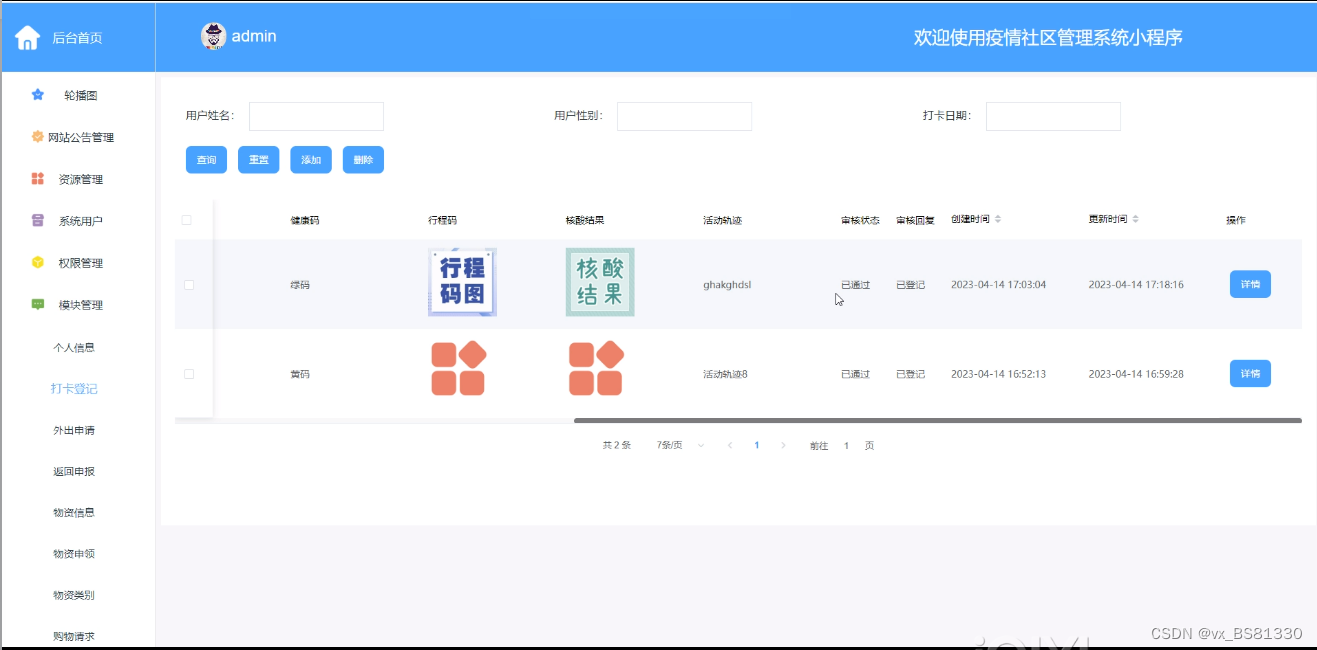This screenshot has width=1317, height=650.
Task: Click the admin avatar icon
Action: click(214, 36)
